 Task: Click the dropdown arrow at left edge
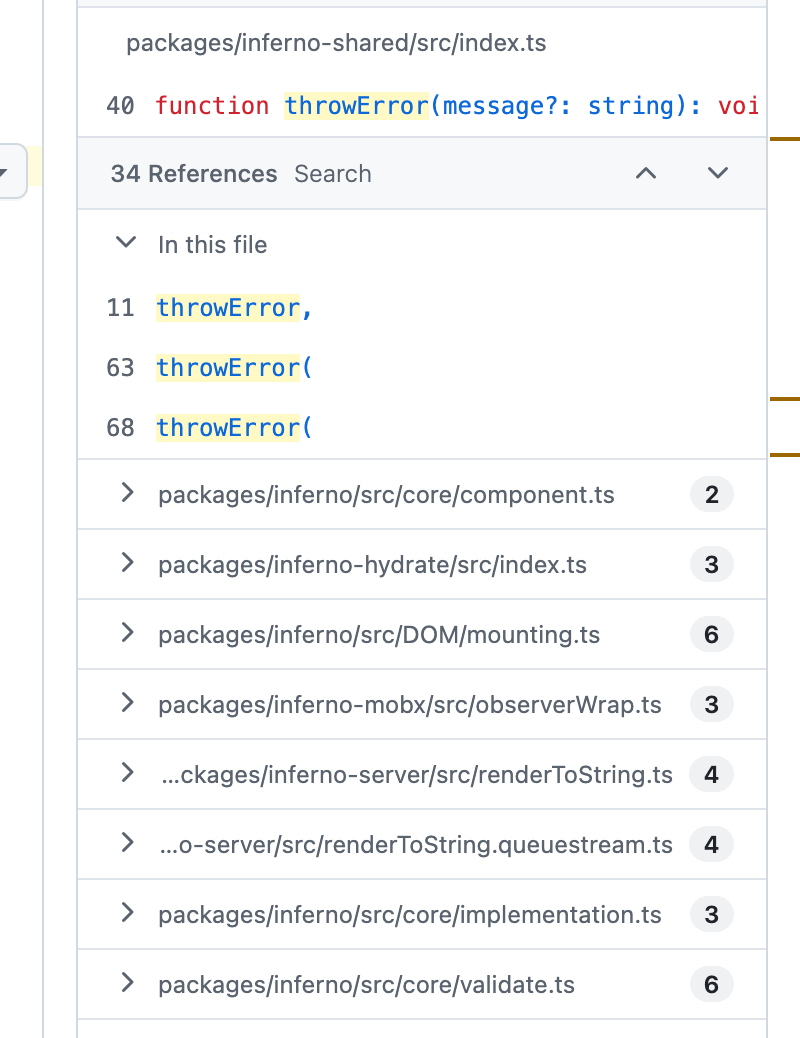[x=3, y=173]
